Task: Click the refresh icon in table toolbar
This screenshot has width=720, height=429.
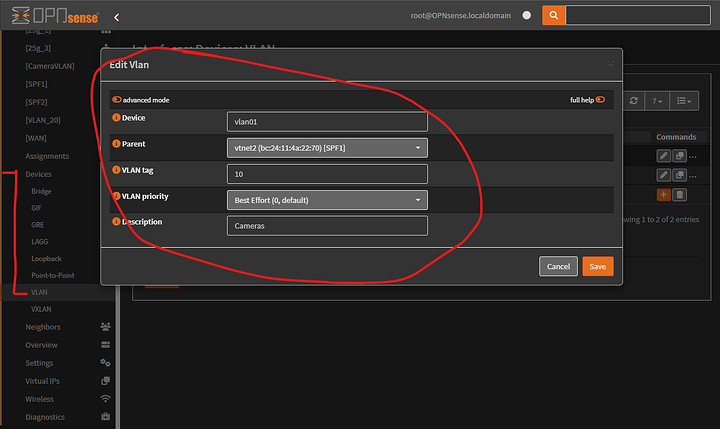Action: click(633, 101)
